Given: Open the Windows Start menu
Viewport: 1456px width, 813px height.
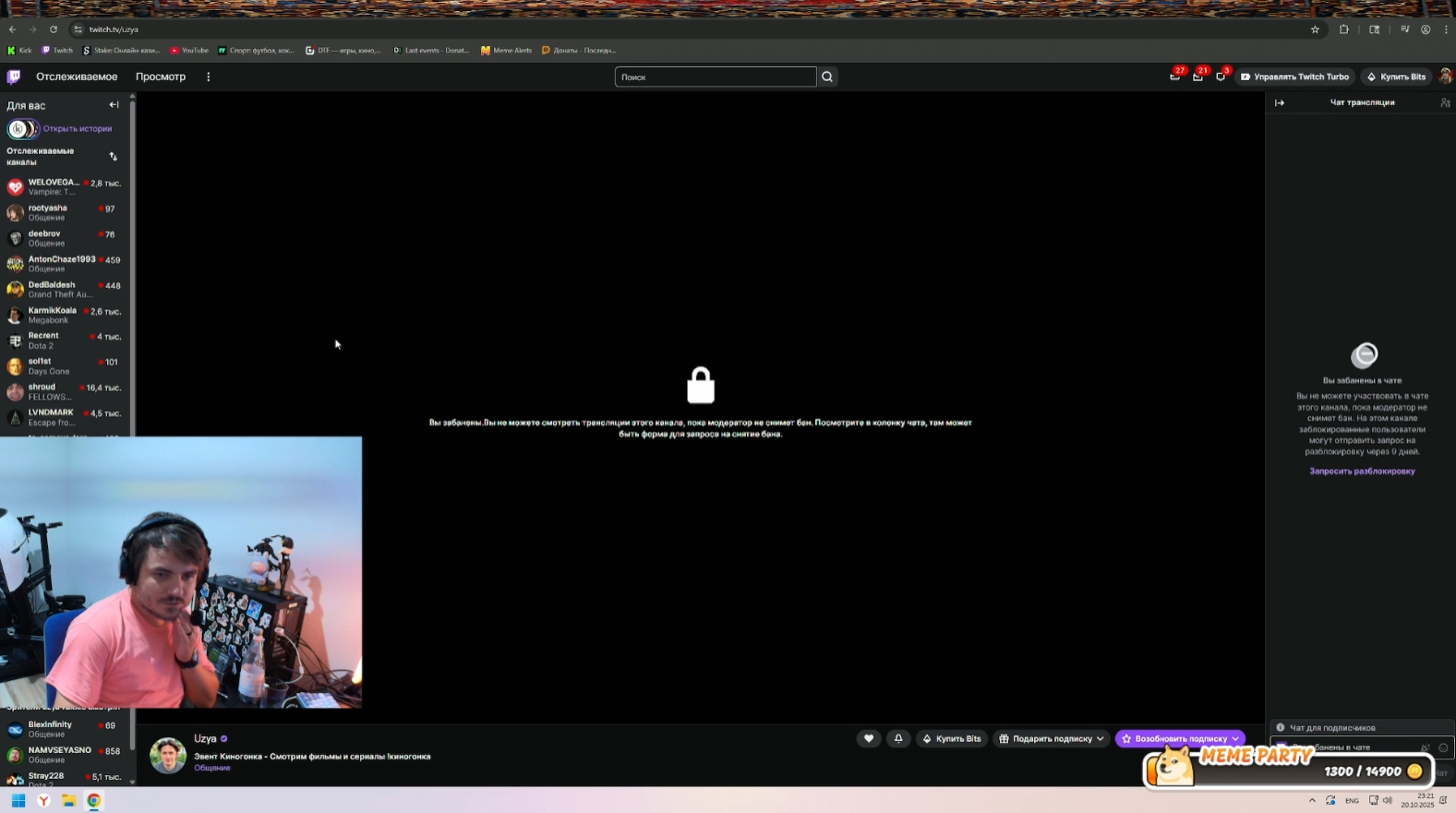Looking at the screenshot, I should point(18,800).
